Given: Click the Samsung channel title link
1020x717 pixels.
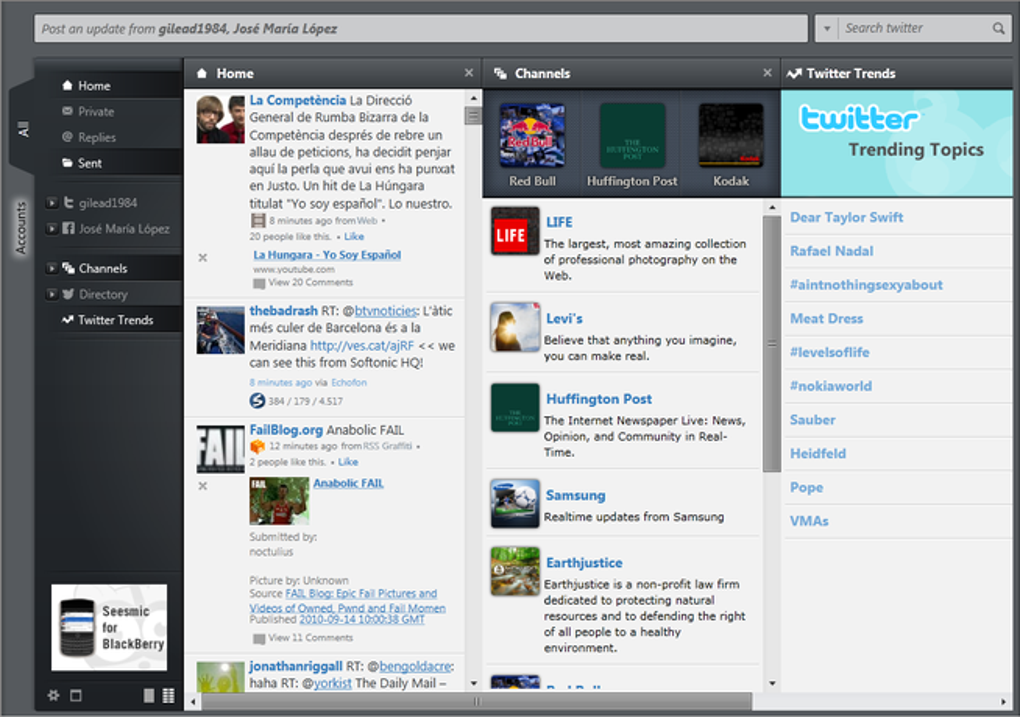Looking at the screenshot, I should point(576,496).
